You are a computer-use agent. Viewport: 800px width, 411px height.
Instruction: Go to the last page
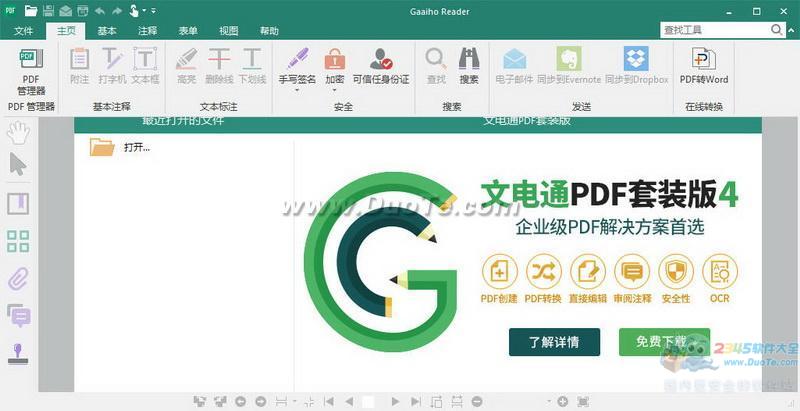tap(416, 402)
